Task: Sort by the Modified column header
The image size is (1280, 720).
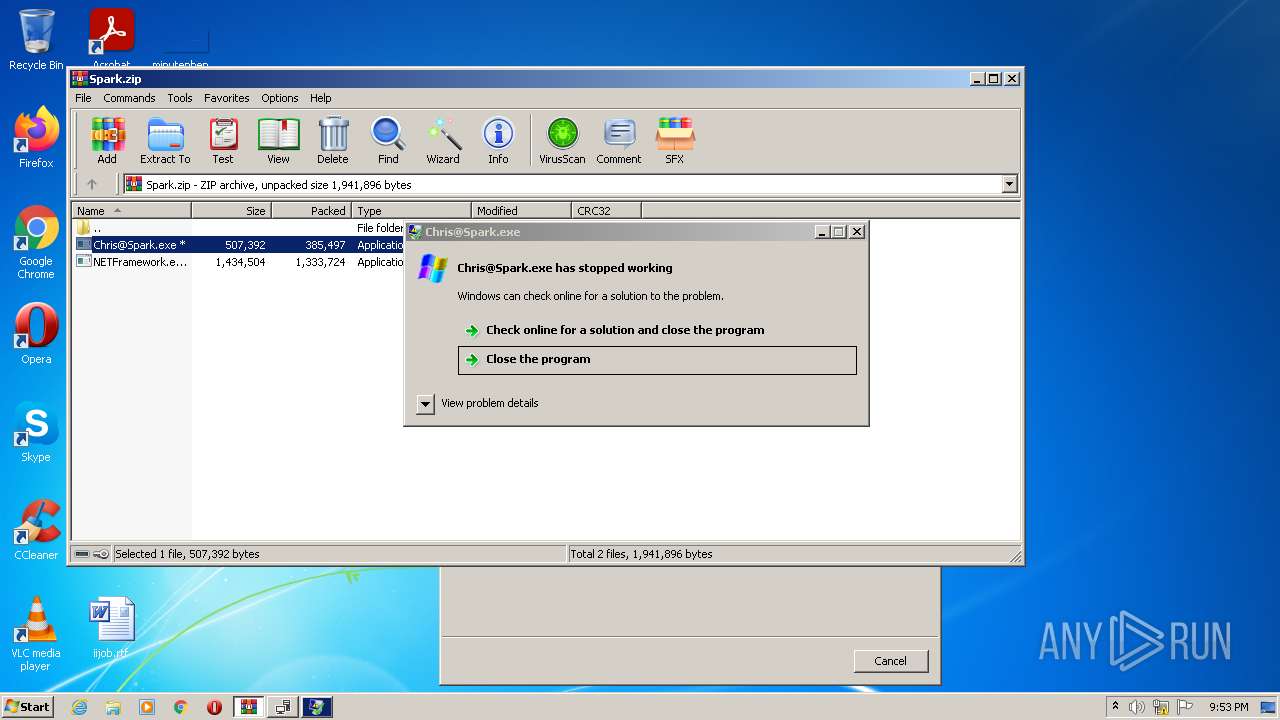Action: (x=521, y=211)
